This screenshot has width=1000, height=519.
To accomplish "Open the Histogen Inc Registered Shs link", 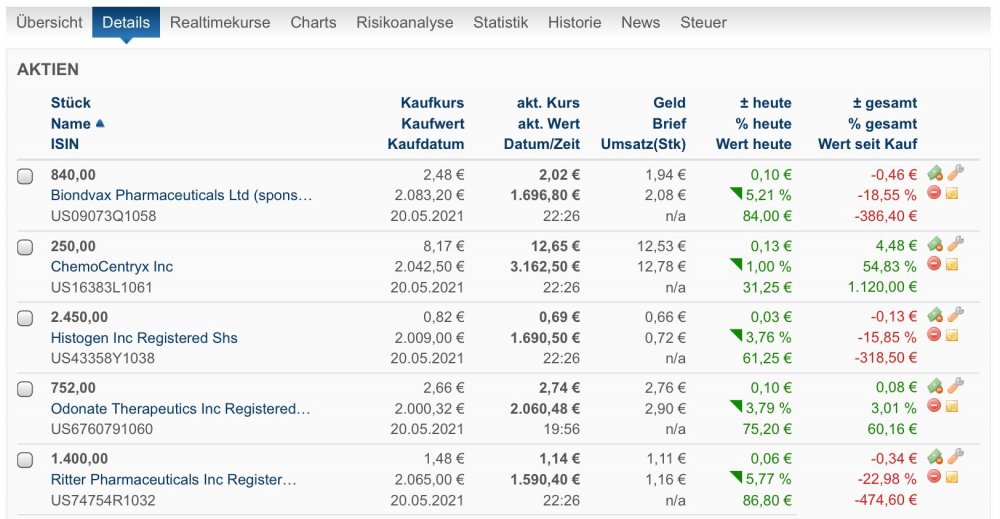I will [x=144, y=338].
